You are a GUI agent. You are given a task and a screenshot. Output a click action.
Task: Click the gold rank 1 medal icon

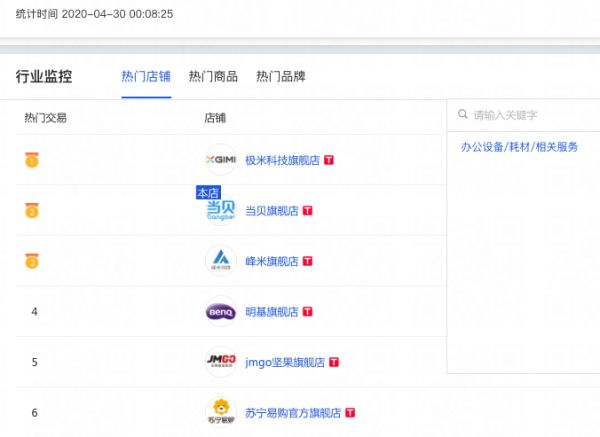(32, 160)
